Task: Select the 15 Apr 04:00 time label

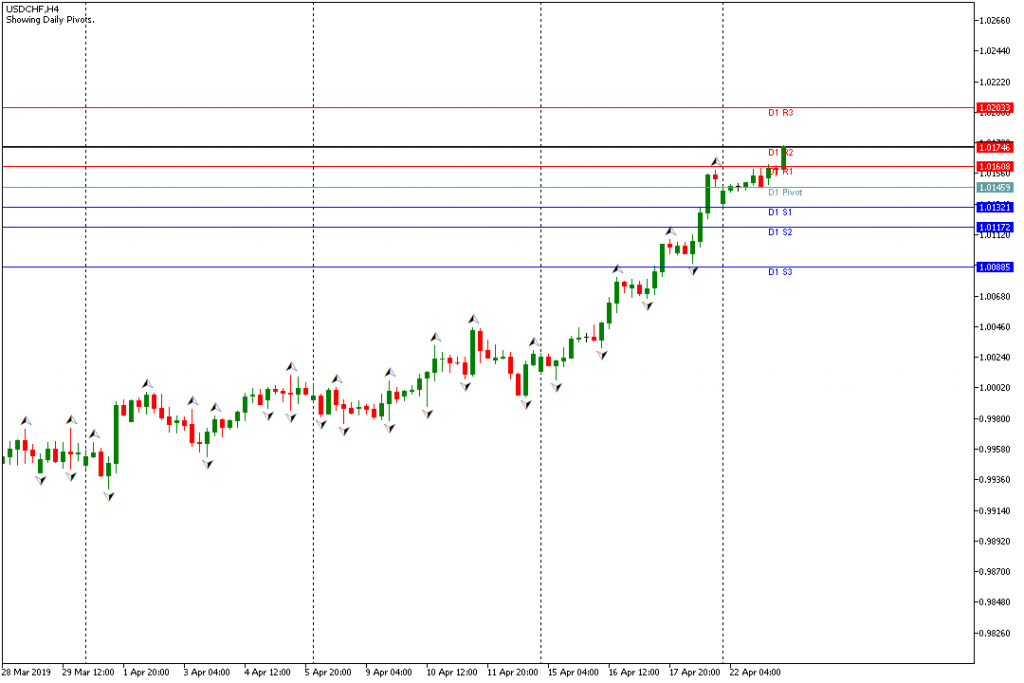Action: point(573,673)
